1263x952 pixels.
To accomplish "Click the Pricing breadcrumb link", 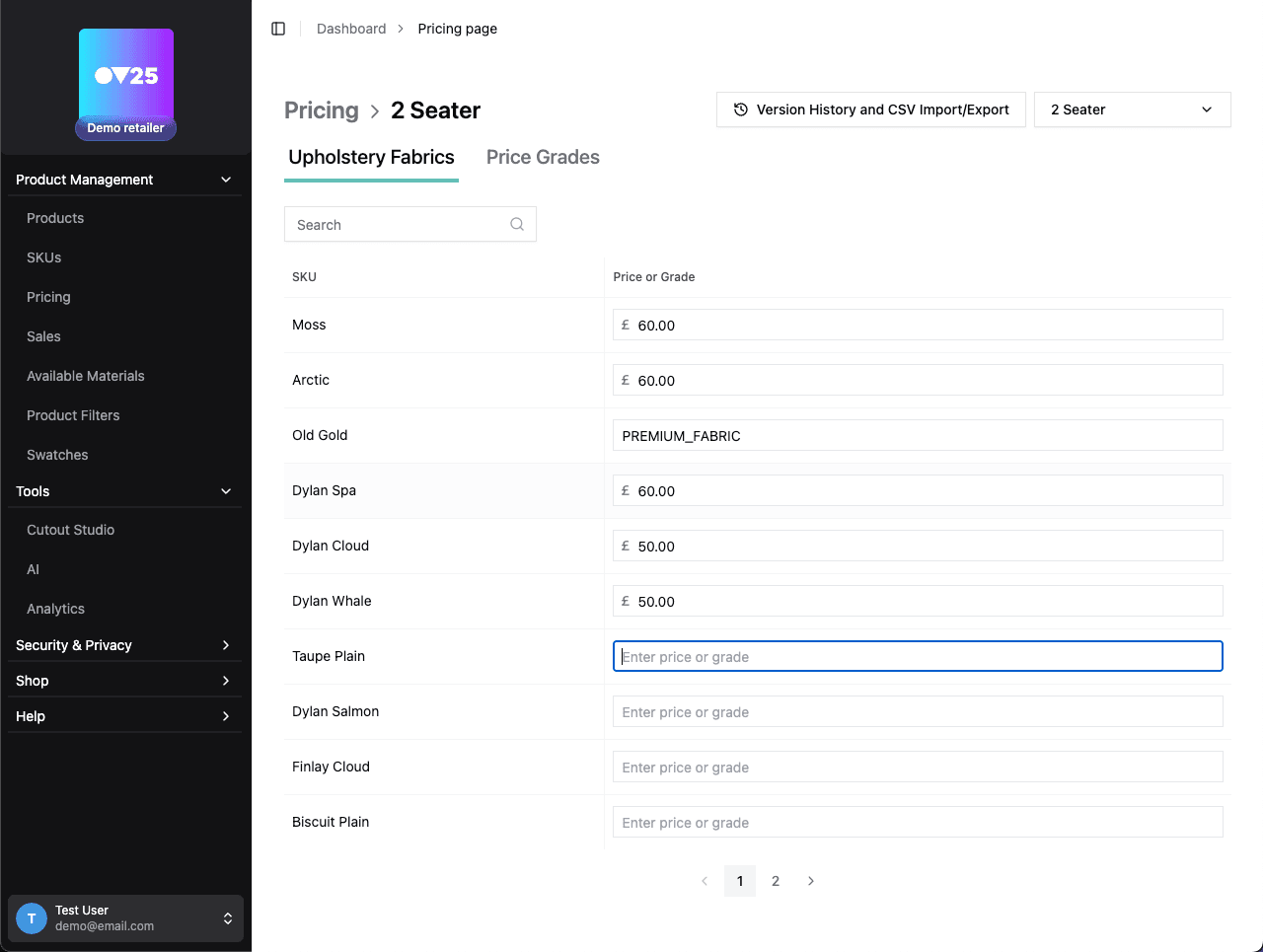I will tap(322, 110).
